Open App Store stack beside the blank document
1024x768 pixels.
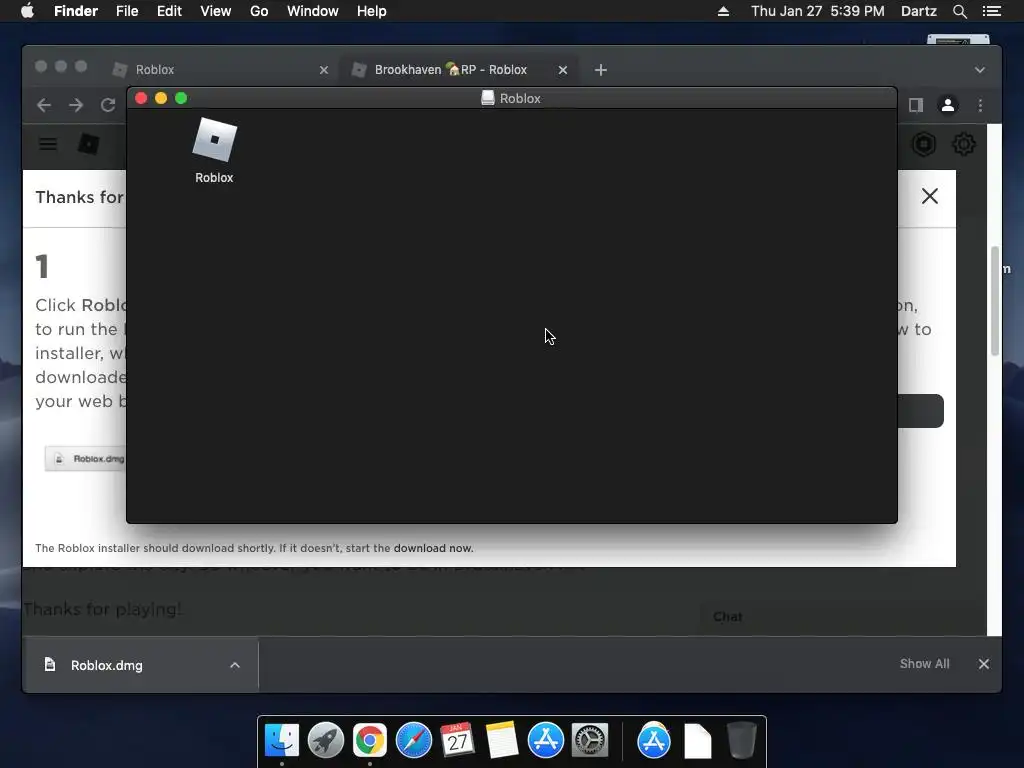(654, 741)
